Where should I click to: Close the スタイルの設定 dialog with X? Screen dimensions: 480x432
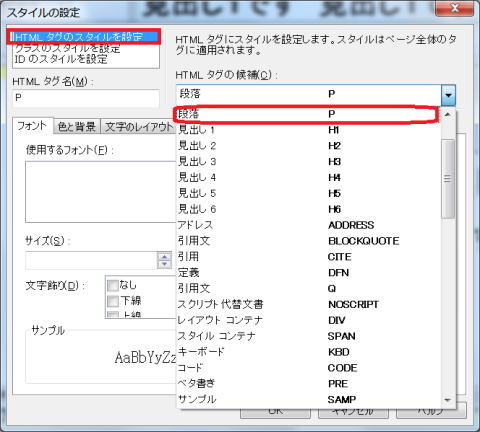tap(455, 8)
